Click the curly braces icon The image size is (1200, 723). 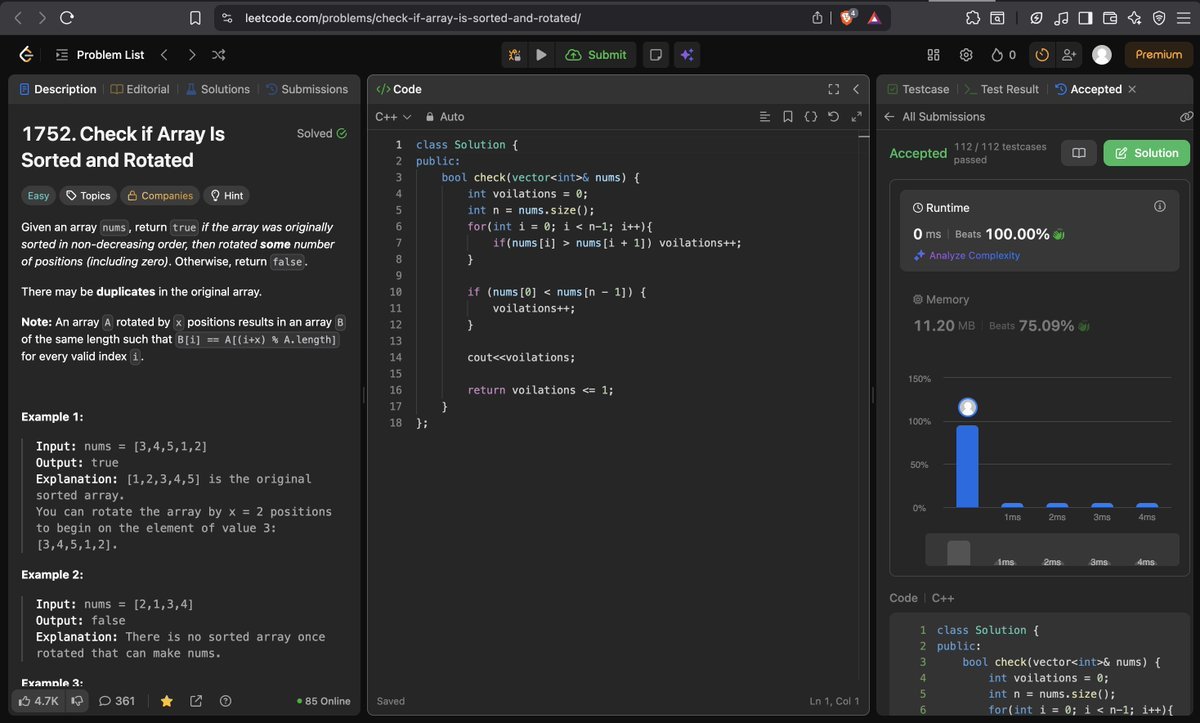coord(811,117)
